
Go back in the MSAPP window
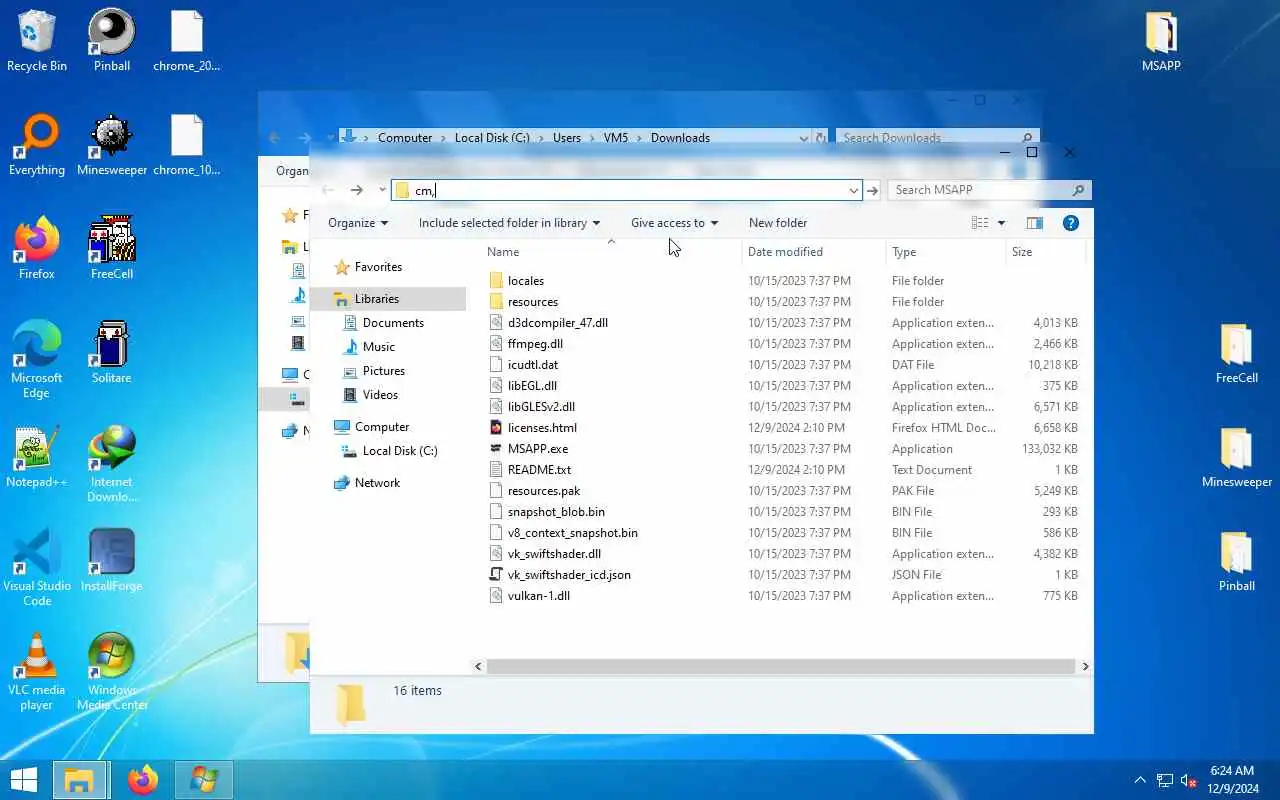[x=328, y=190]
